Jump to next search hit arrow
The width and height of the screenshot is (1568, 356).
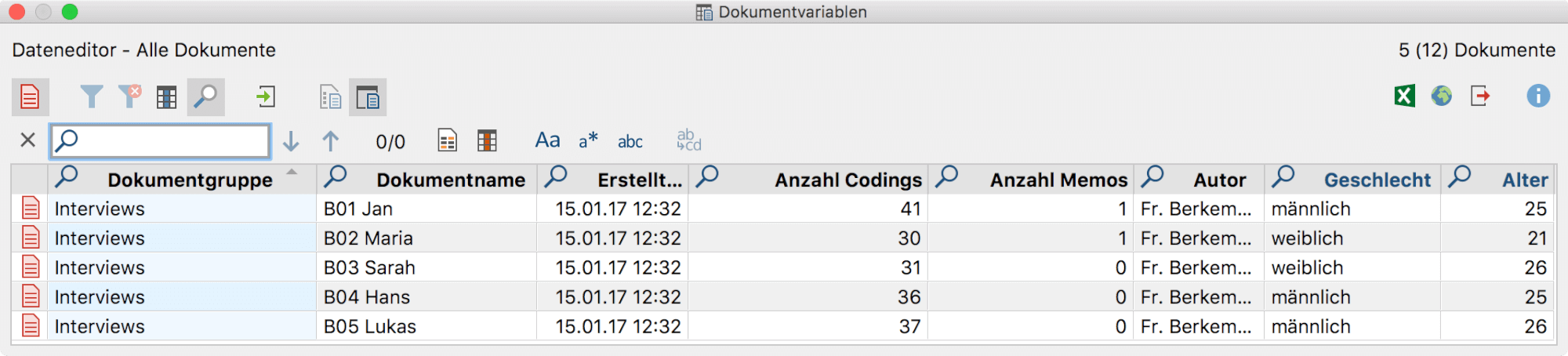pyautogui.click(x=291, y=141)
